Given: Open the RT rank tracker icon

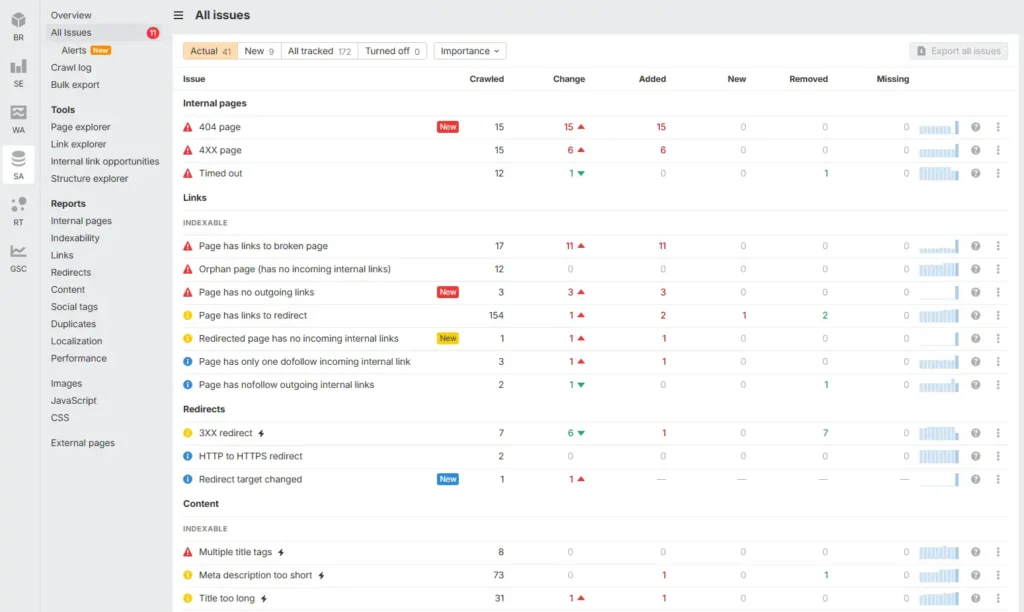Looking at the screenshot, I should (18, 212).
